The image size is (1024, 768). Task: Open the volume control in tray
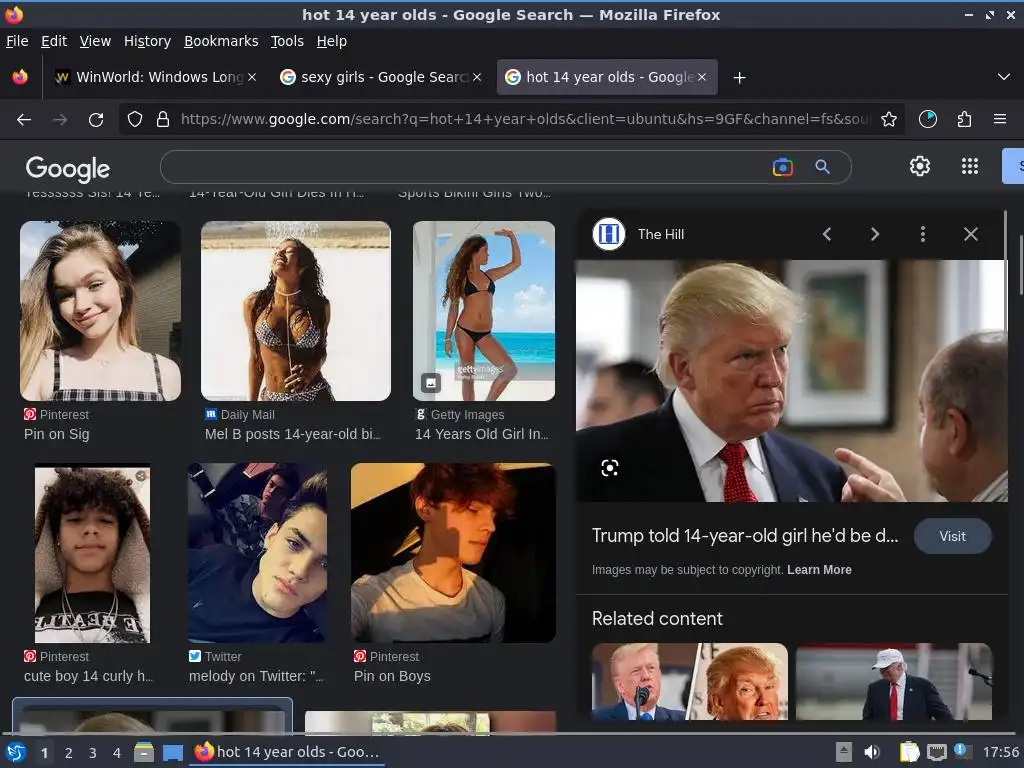(x=871, y=752)
